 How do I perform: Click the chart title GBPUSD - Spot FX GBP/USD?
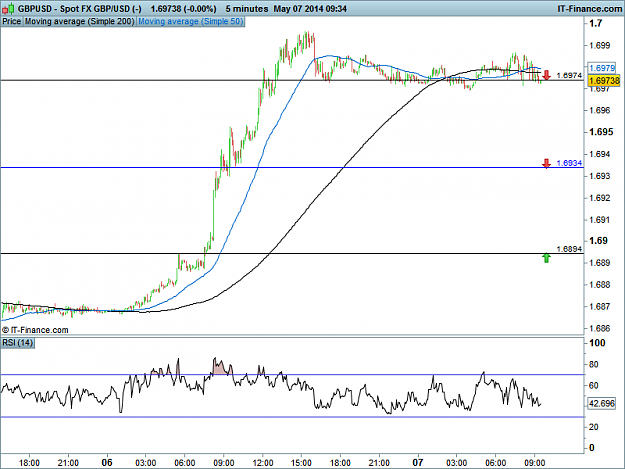coord(79,8)
